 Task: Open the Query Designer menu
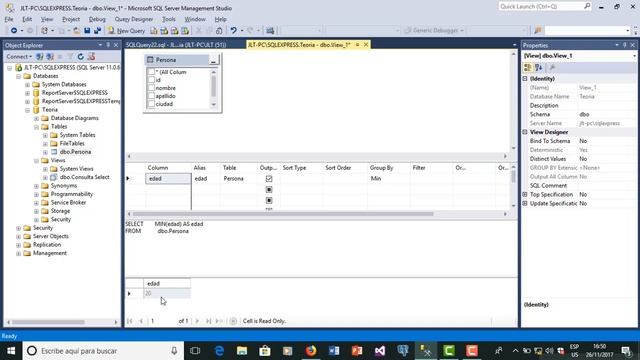point(133,19)
